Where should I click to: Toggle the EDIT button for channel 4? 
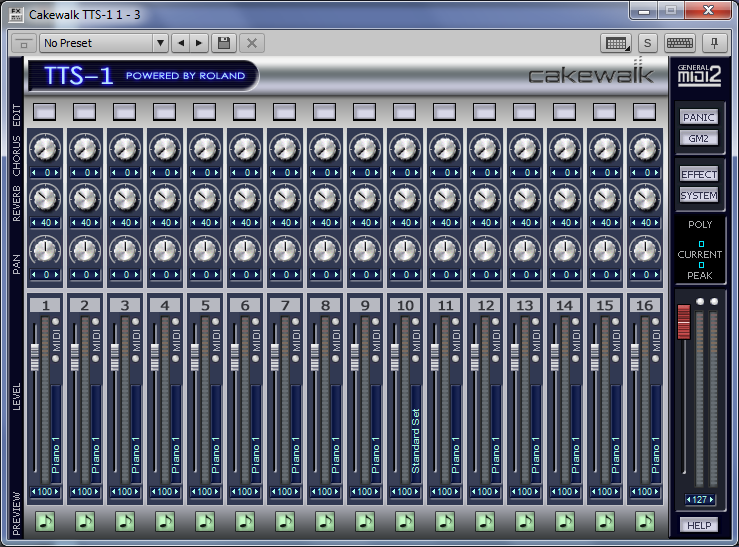164,112
